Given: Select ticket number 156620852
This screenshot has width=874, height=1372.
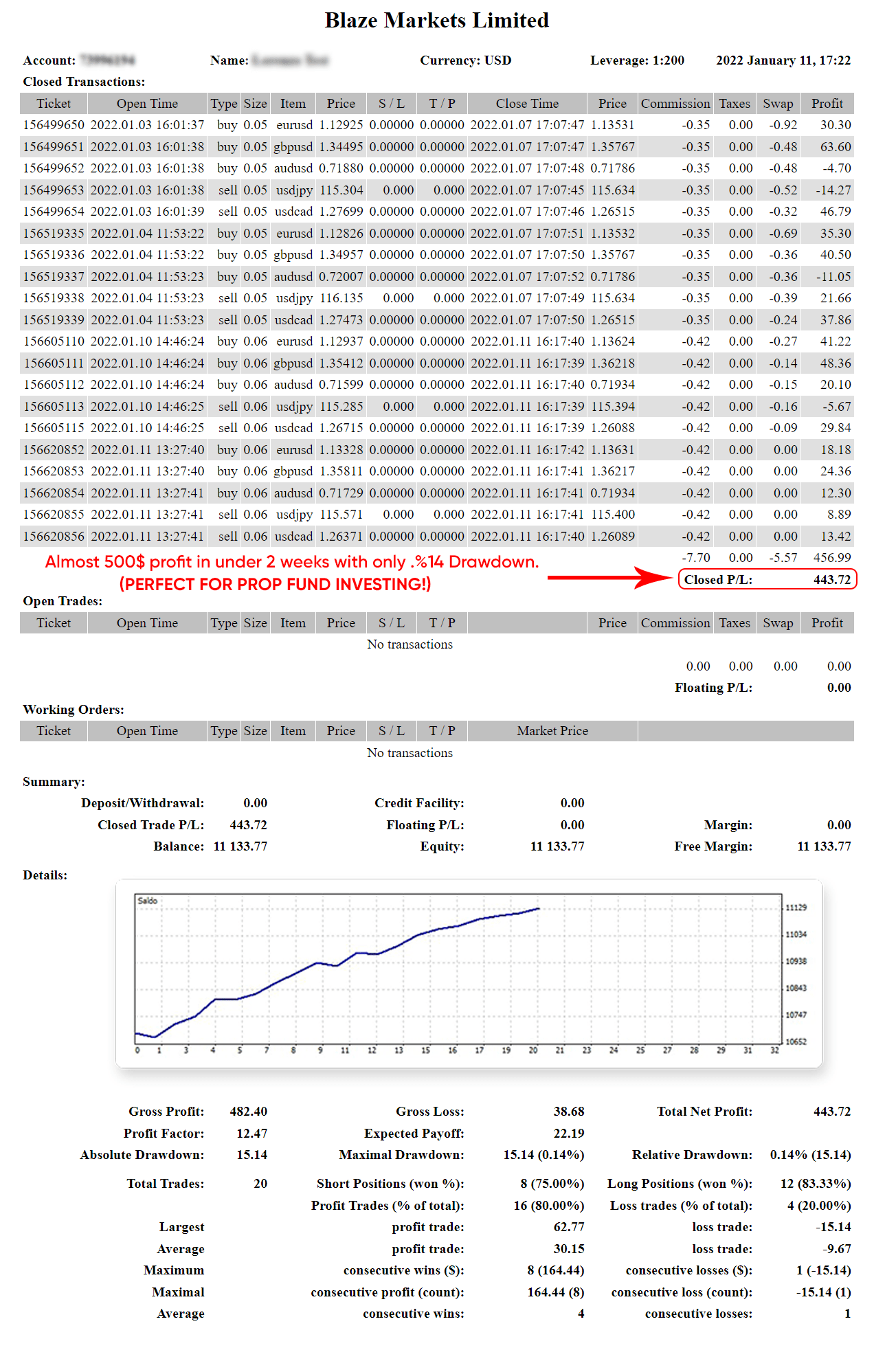Looking at the screenshot, I should coord(54,450).
